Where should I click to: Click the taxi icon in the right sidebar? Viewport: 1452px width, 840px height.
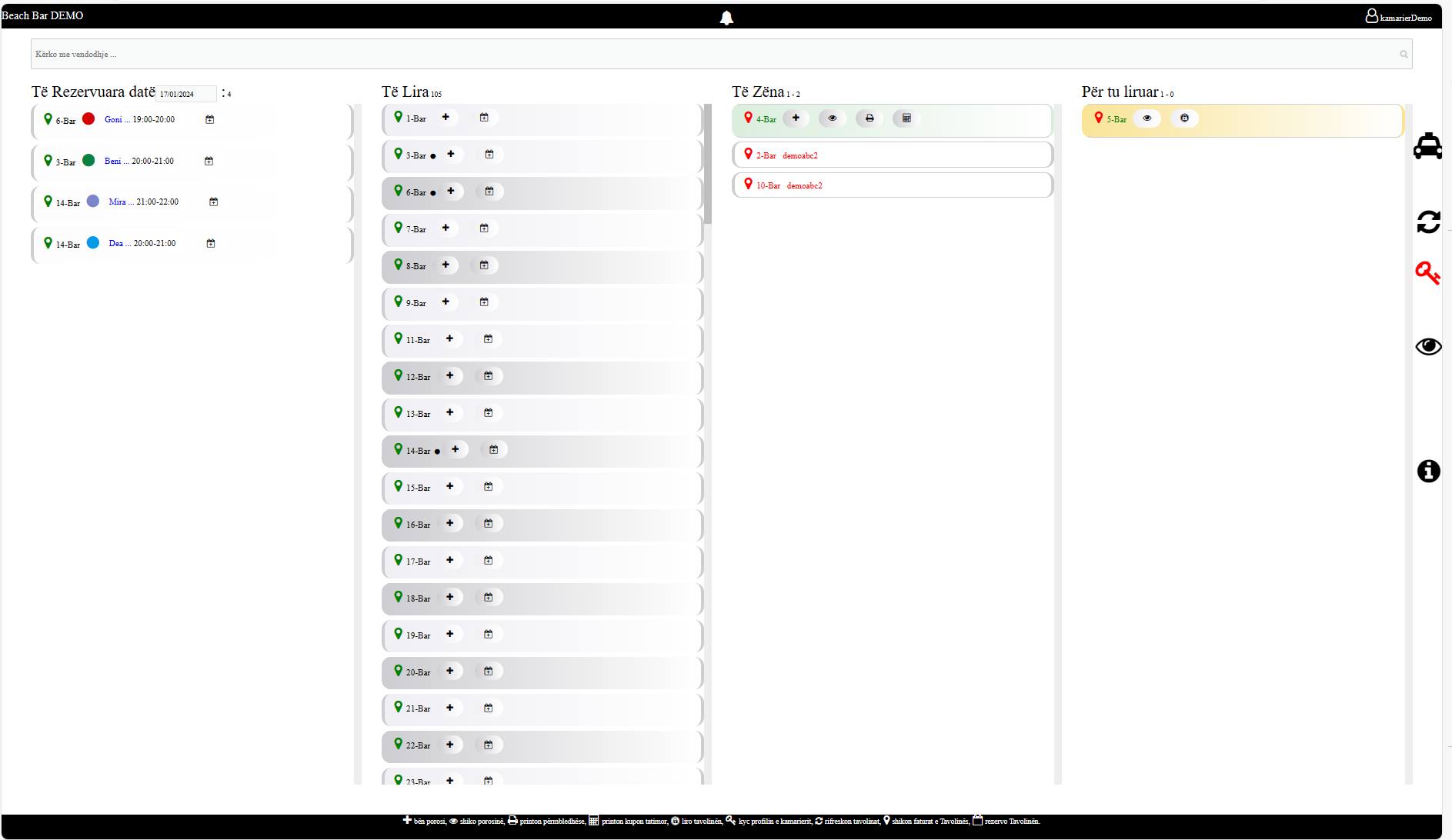1427,146
